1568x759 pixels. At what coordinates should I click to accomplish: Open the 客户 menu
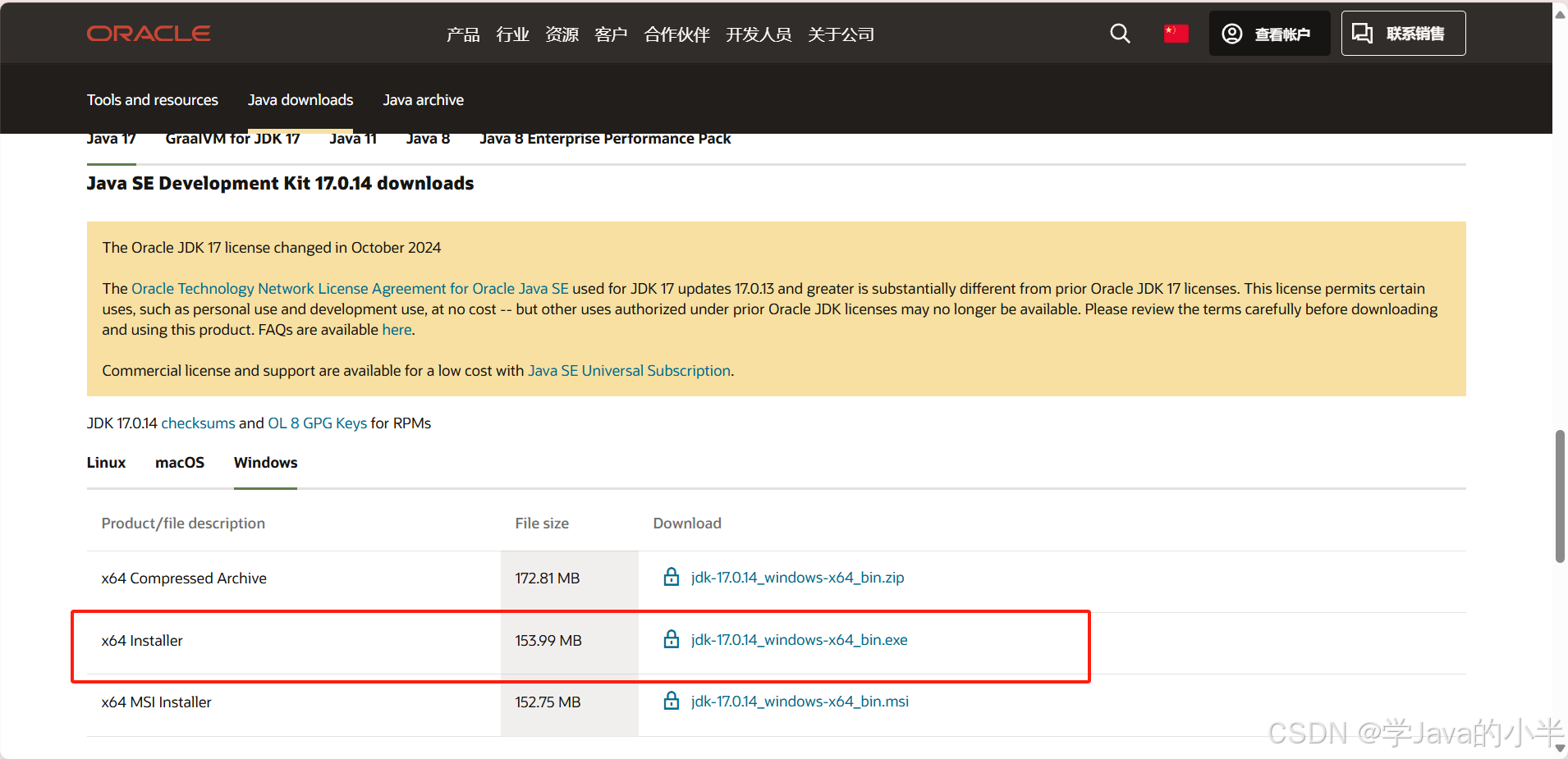point(611,34)
